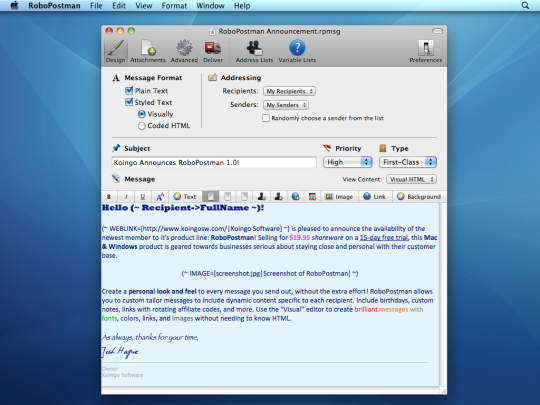Click the '$19.95' pink price text
540x405 pixels.
coord(300,237)
